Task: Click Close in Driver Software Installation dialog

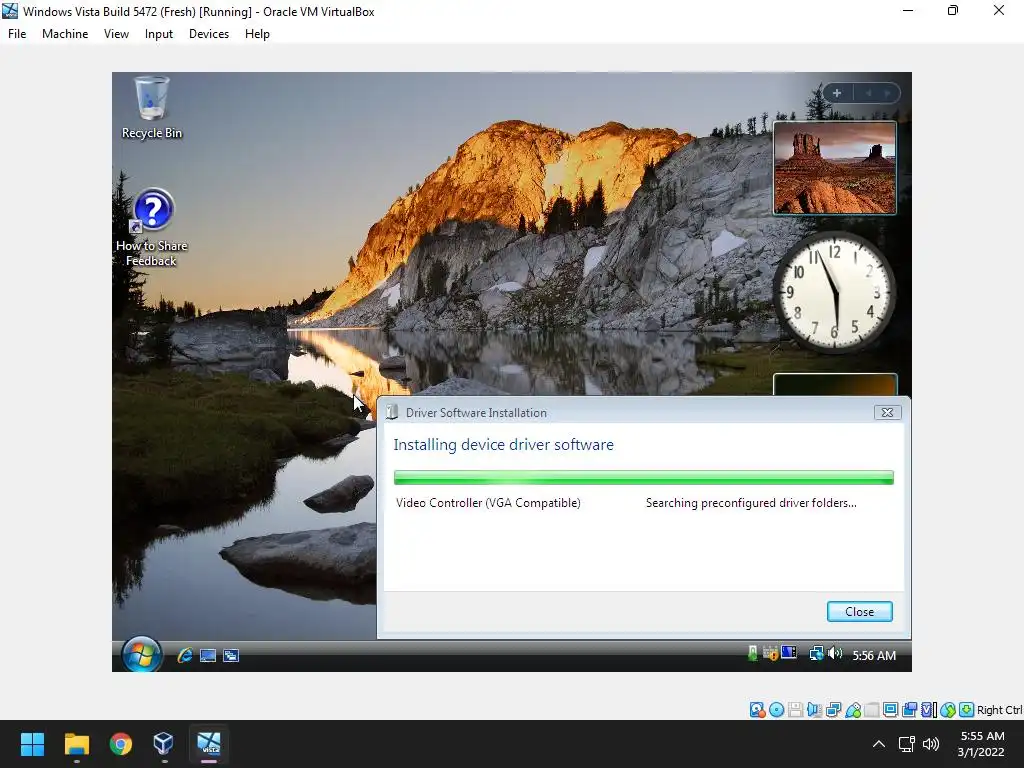Action: 859,611
